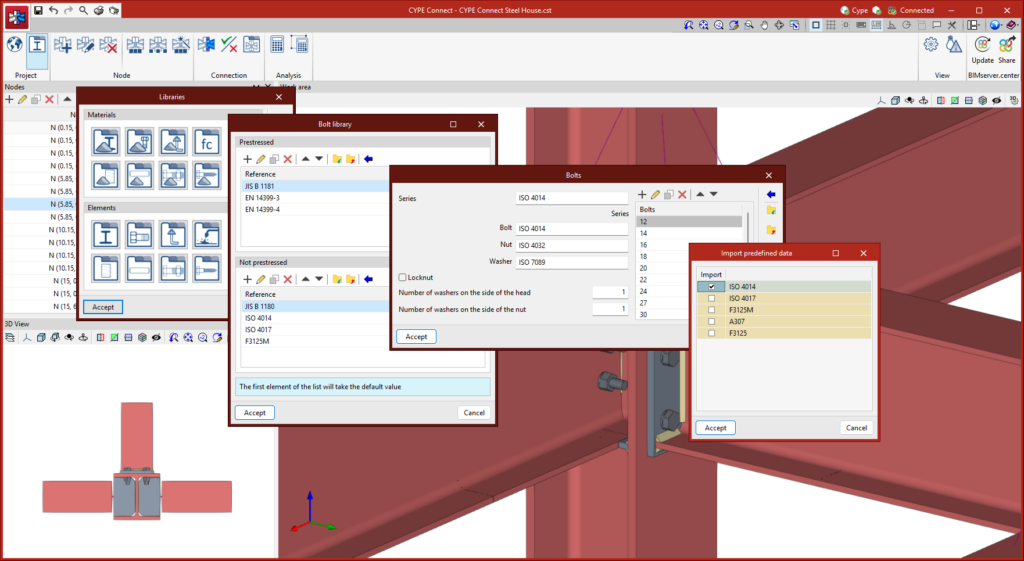Click the Washer input field
This screenshot has width=1024, height=561.
point(571,262)
